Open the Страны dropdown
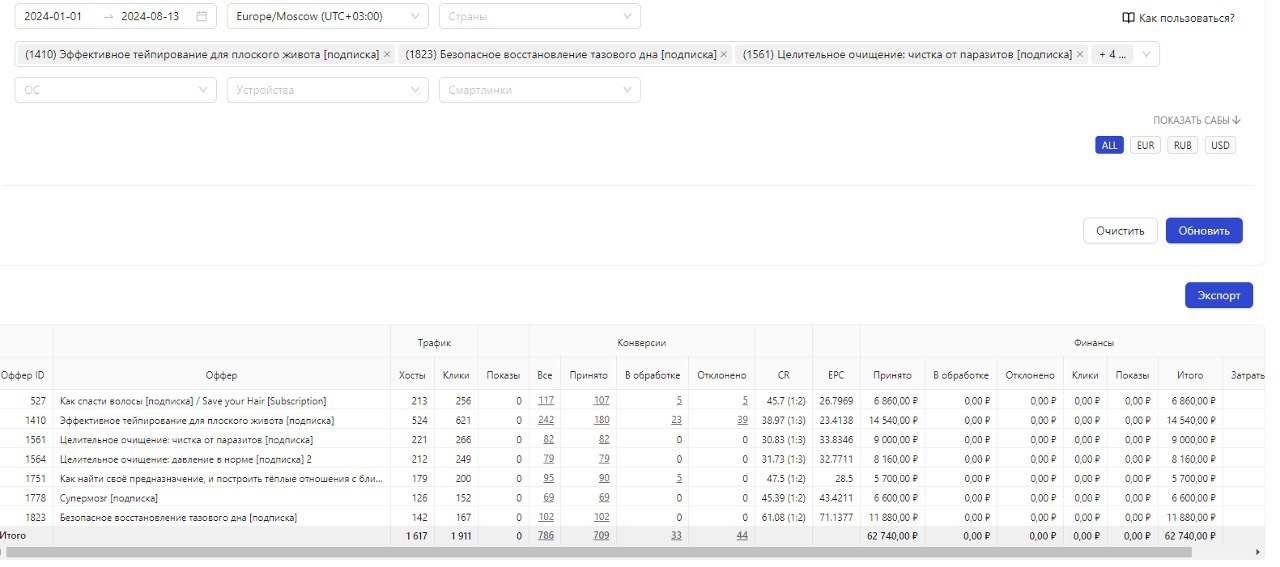This screenshot has width=1280, height=567. (x=540, y=17)
